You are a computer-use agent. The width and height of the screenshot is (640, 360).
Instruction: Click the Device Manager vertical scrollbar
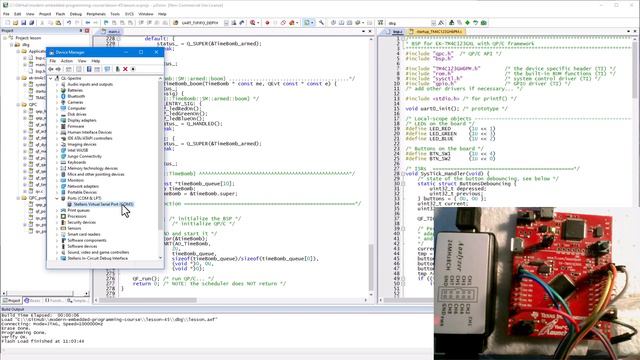(x=160, y=167)
